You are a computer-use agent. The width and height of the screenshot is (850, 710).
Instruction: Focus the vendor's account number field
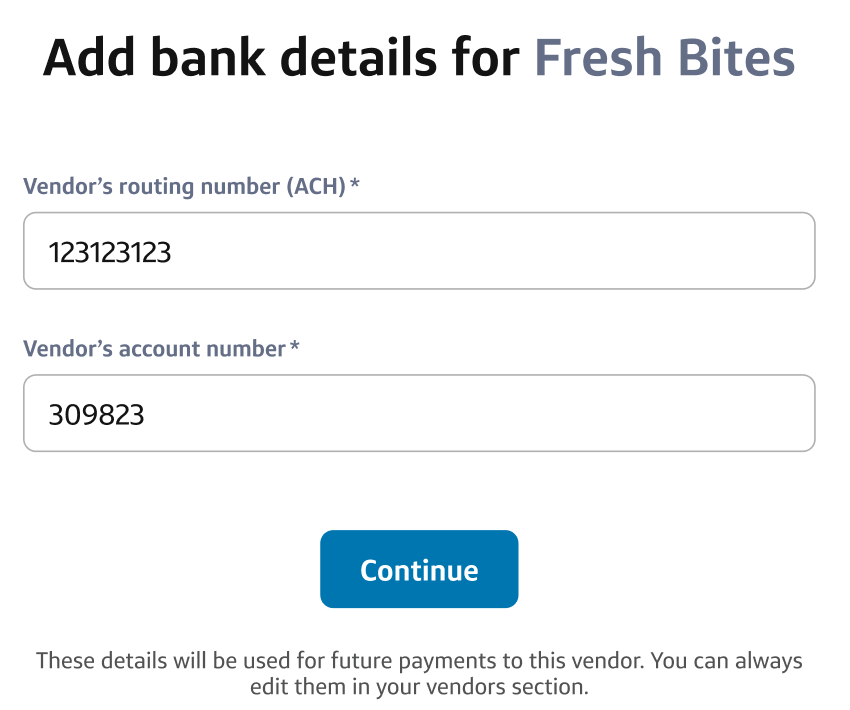(x=419, y=413)
